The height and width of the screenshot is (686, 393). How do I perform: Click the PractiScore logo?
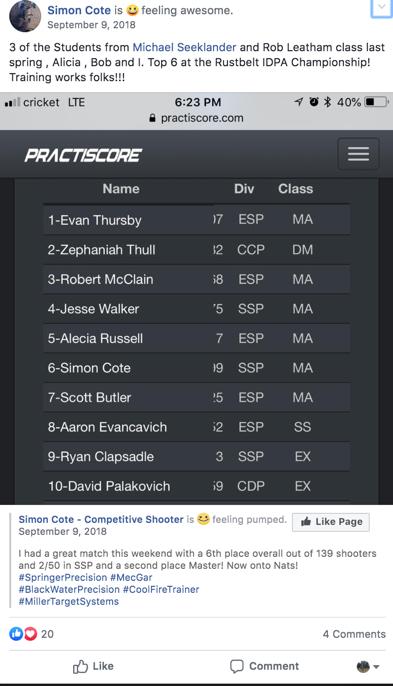pyautogui.click(x=83, y=155)
